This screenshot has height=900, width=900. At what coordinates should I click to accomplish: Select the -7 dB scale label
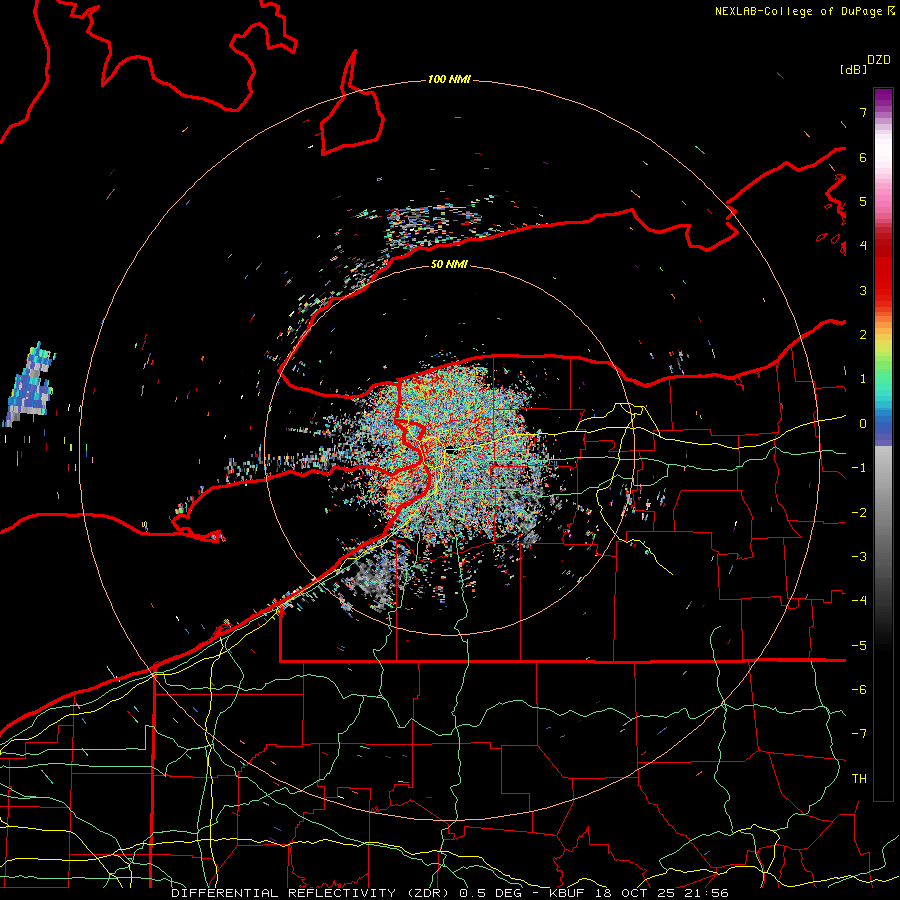tap(859, 734)
